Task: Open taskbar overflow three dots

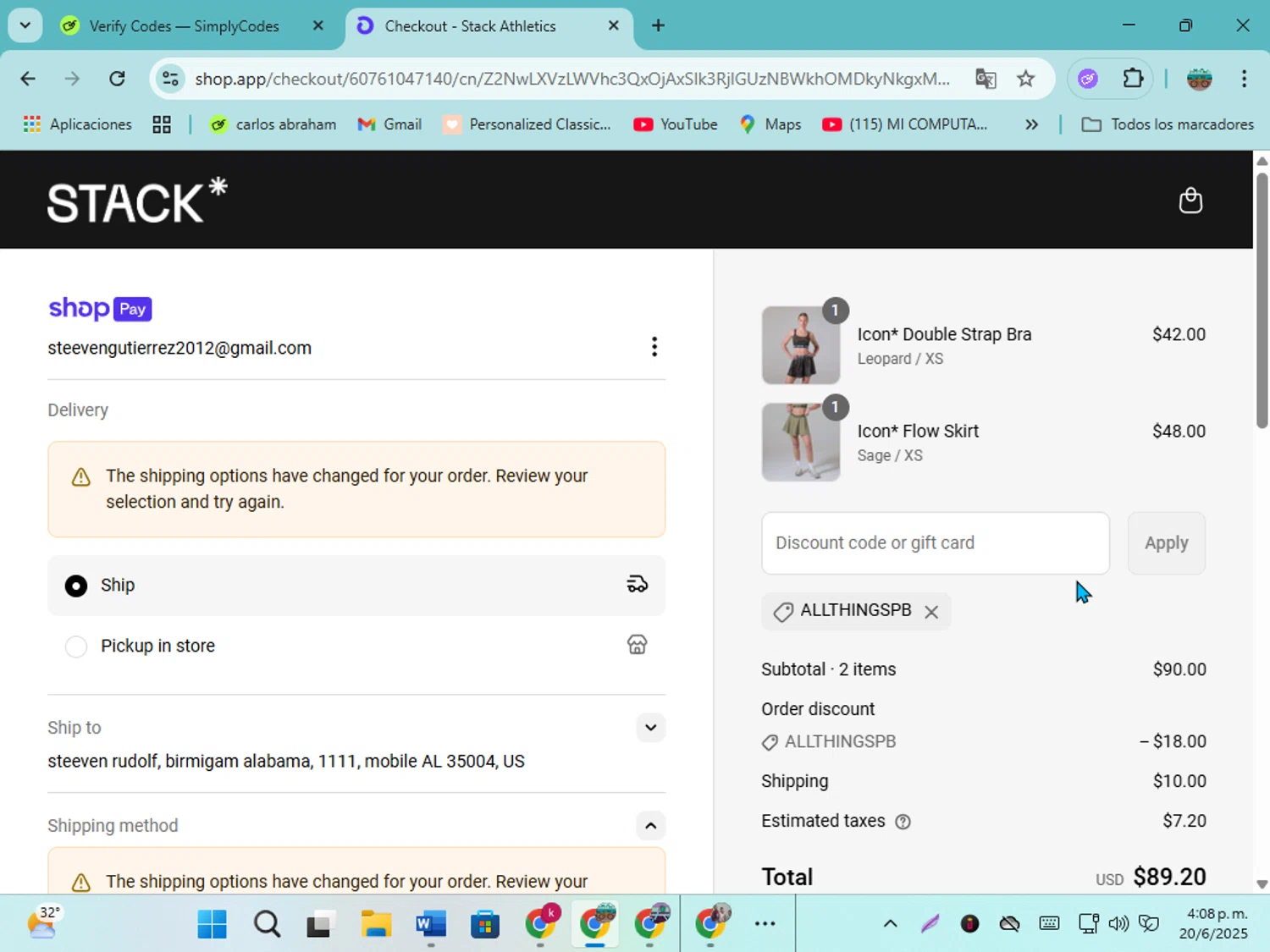Action: pos(765,923)
